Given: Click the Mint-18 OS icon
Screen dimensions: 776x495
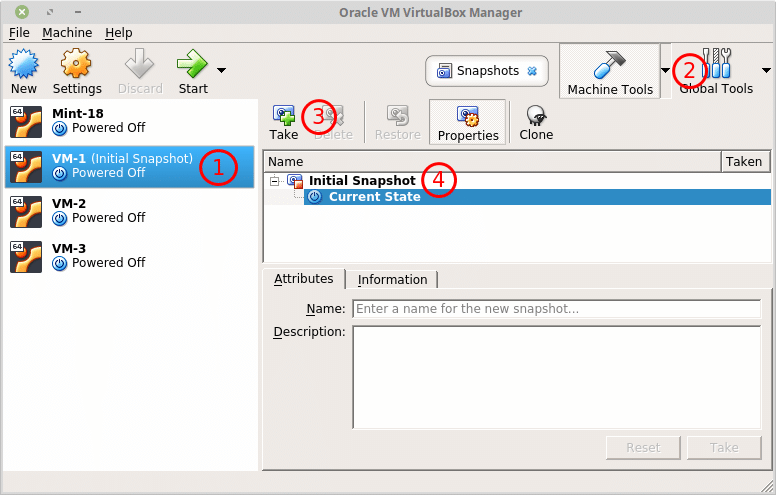Looking at the screenshot, I should point(26,122).
